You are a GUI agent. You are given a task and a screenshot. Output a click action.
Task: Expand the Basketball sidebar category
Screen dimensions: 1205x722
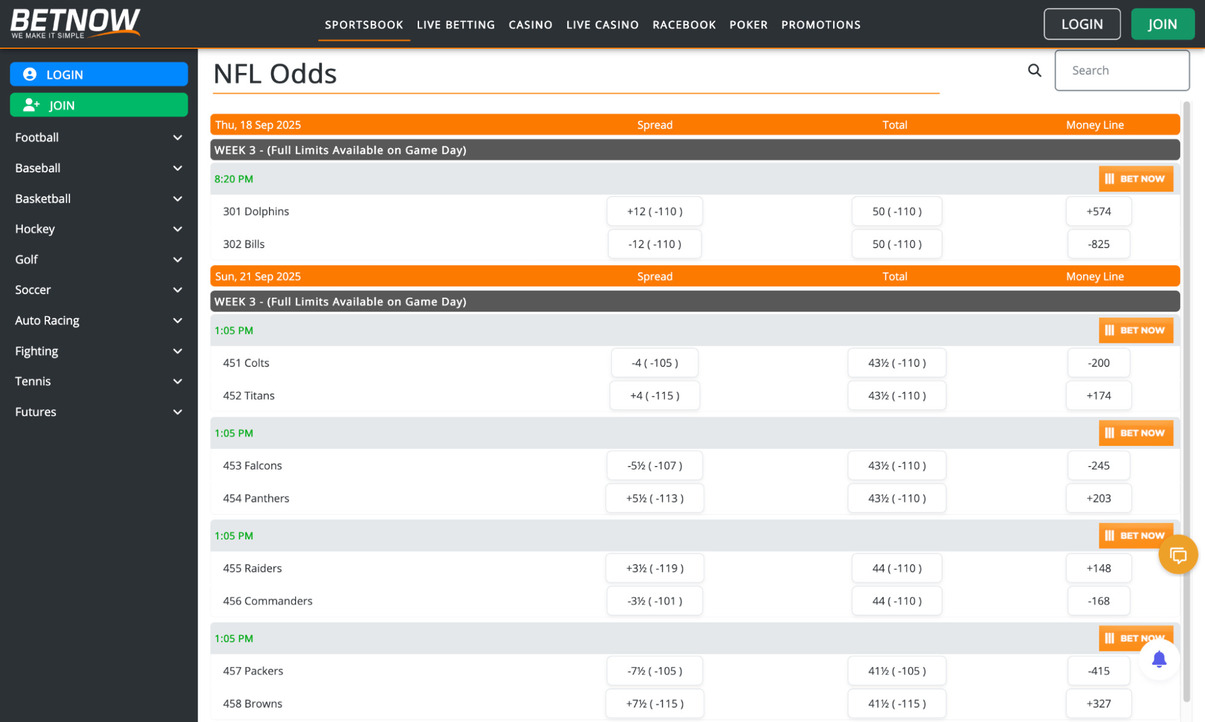[x=98, y=198]
